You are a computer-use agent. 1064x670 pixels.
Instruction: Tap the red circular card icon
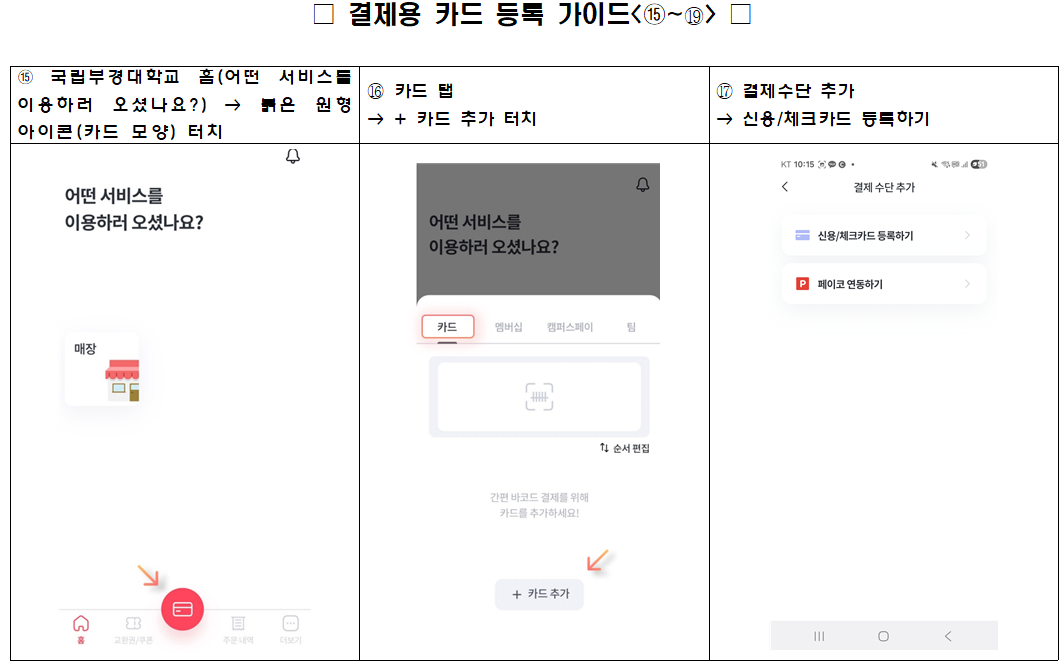(183, 609)
